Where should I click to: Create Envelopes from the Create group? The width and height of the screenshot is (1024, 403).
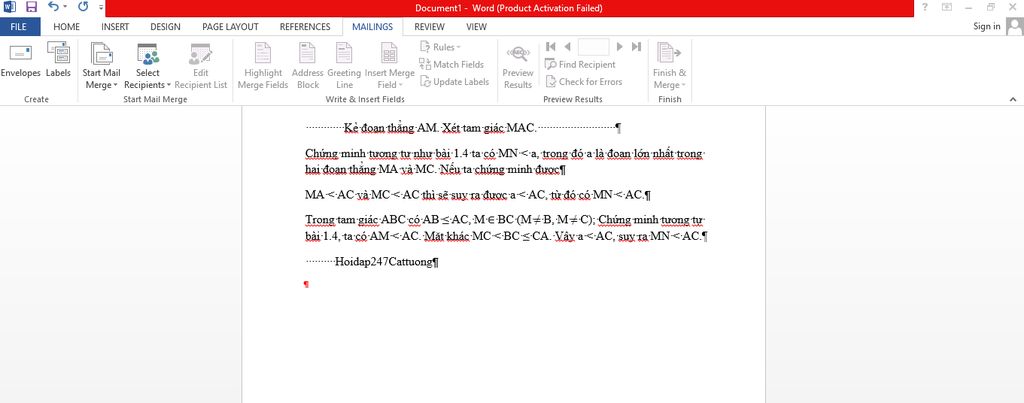20,61
